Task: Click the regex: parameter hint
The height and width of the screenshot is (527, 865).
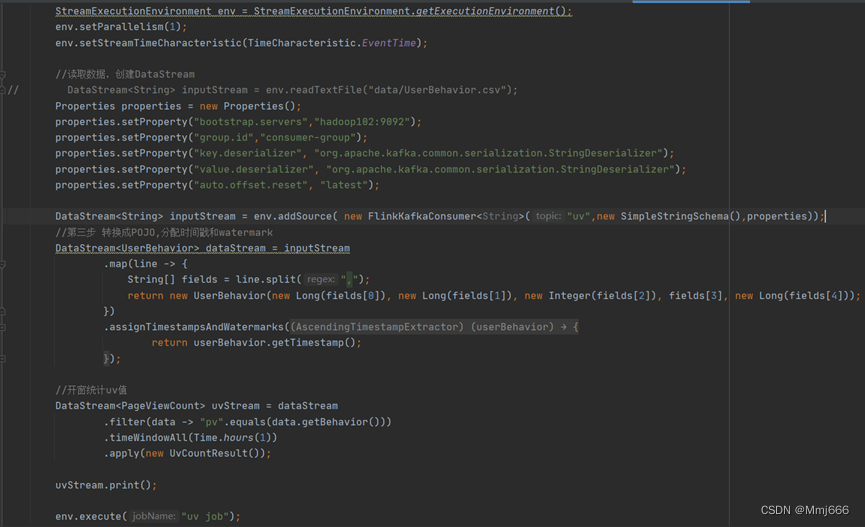Action: click(x=321, y=279)
